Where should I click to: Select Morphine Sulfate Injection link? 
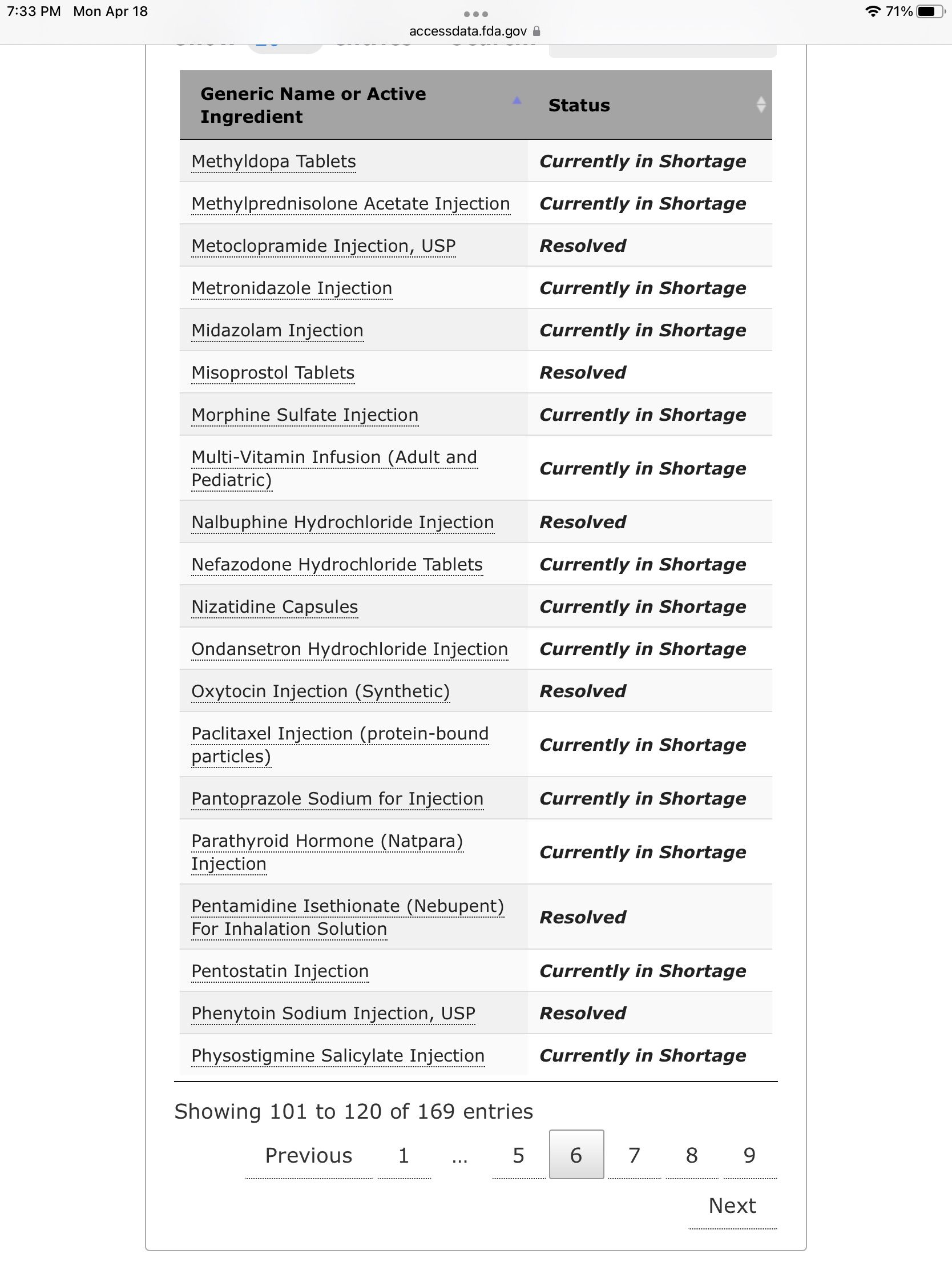click(x=305, y=415)
